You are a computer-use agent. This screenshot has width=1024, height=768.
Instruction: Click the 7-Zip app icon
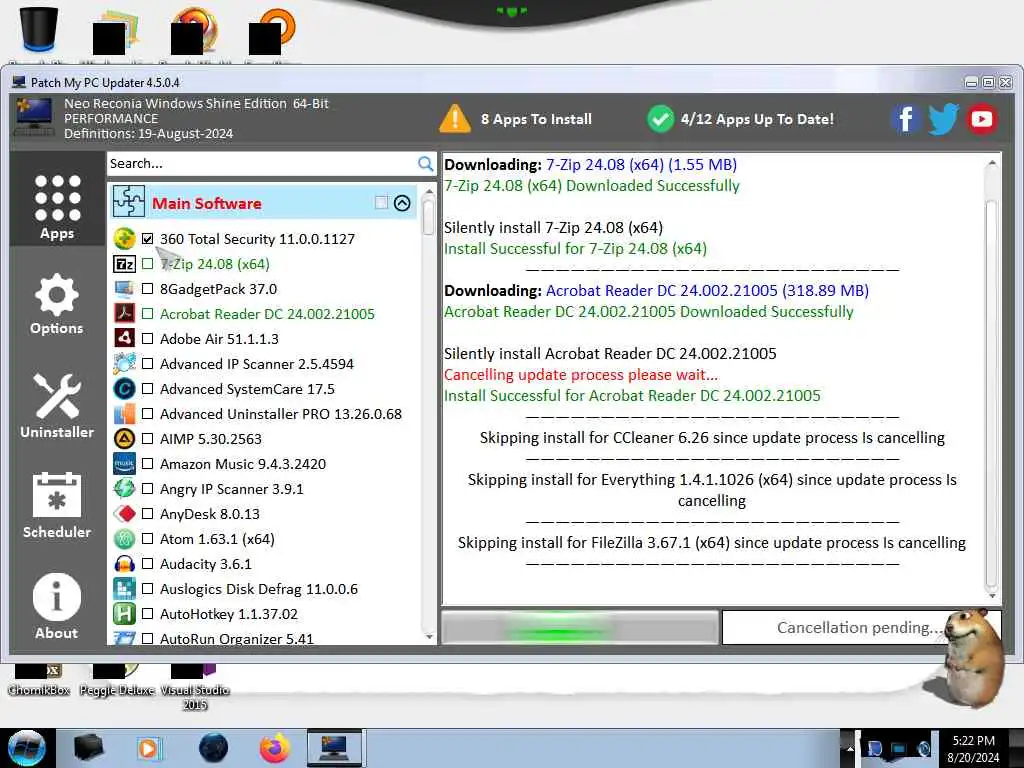coord(124,264)
